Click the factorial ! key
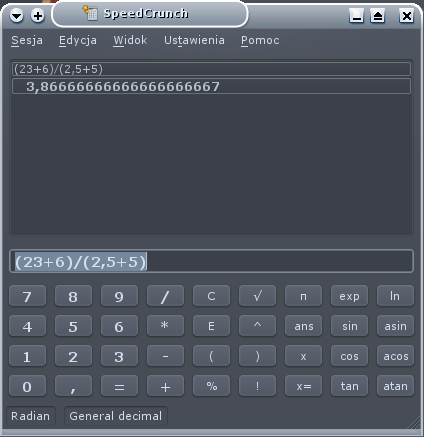 pyautogui.click(x=257, y=386)
